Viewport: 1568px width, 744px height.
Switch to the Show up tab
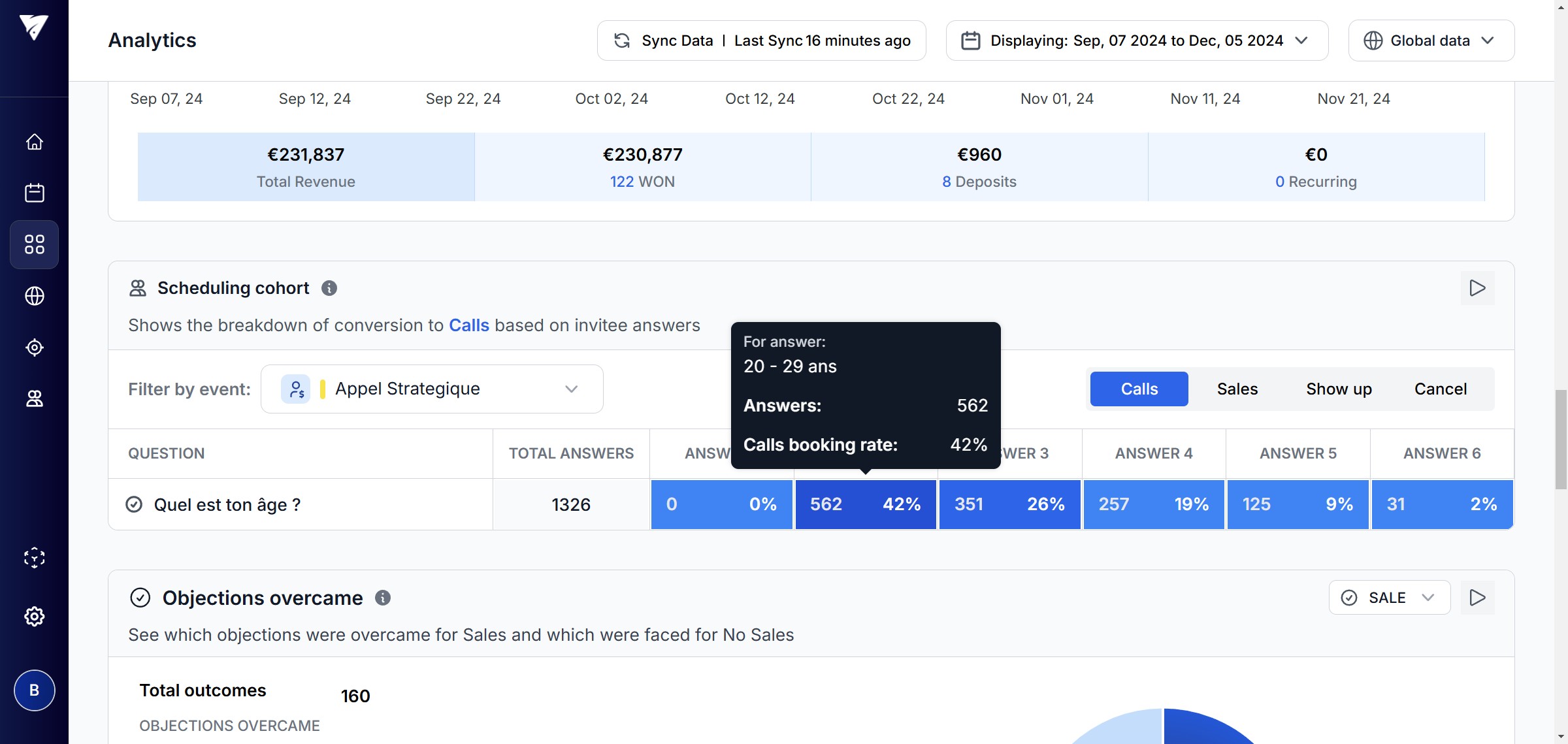click(1339, 389)
